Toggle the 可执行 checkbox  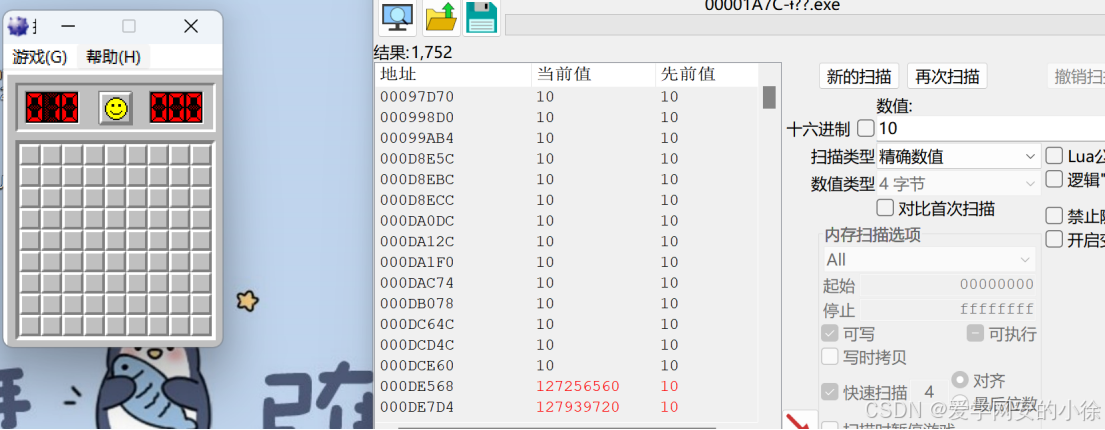(975, 333)
